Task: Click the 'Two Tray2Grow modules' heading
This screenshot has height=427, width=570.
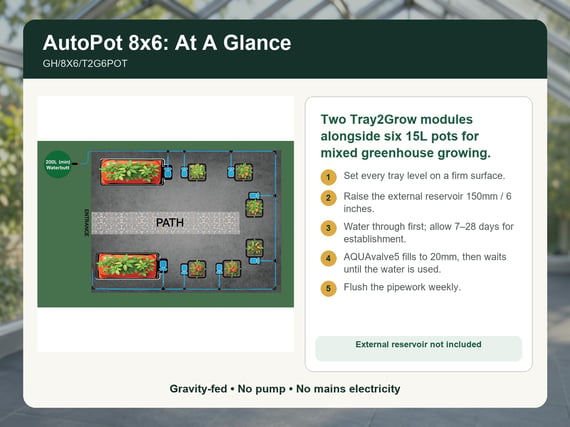Action: [x=405, y=136]
